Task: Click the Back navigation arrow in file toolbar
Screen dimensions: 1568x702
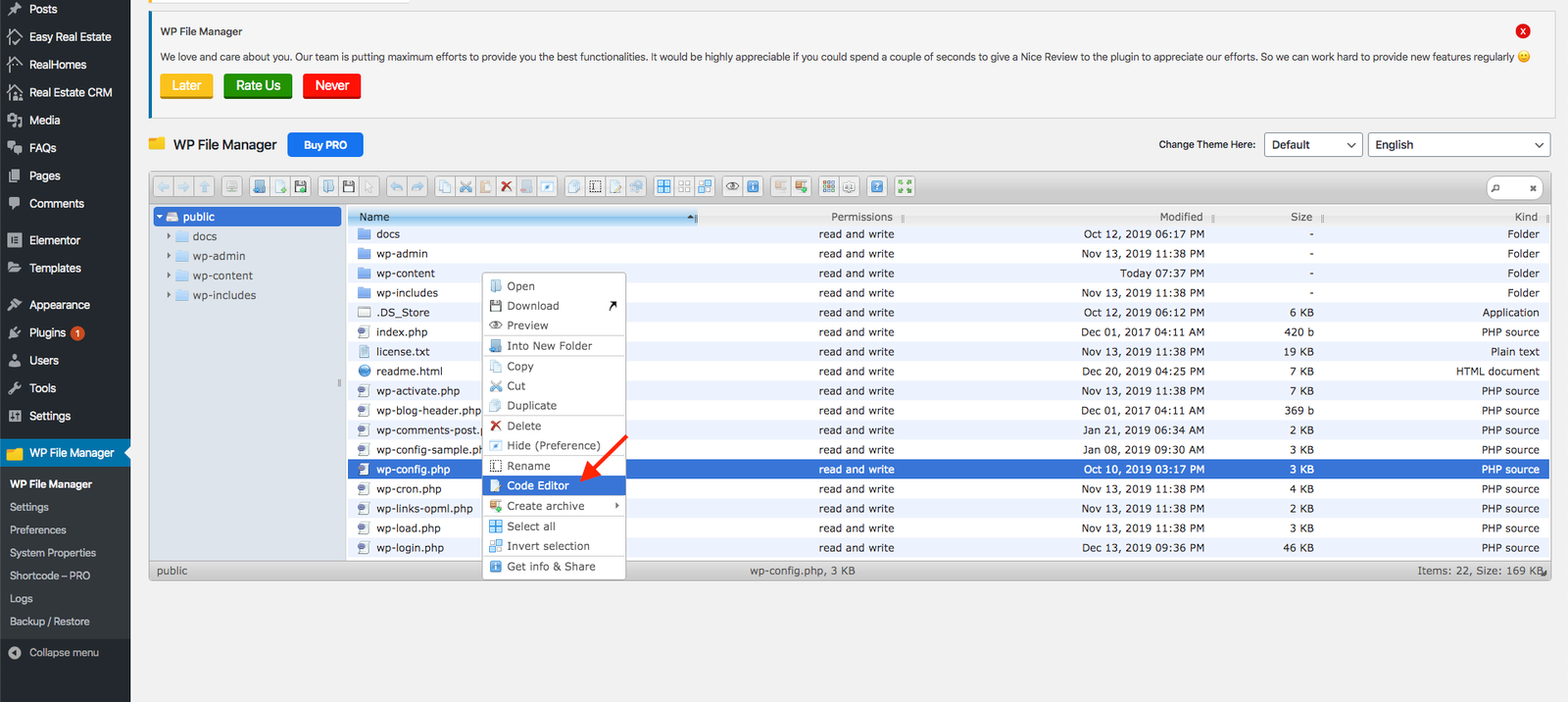Action: tap(164, 186)
